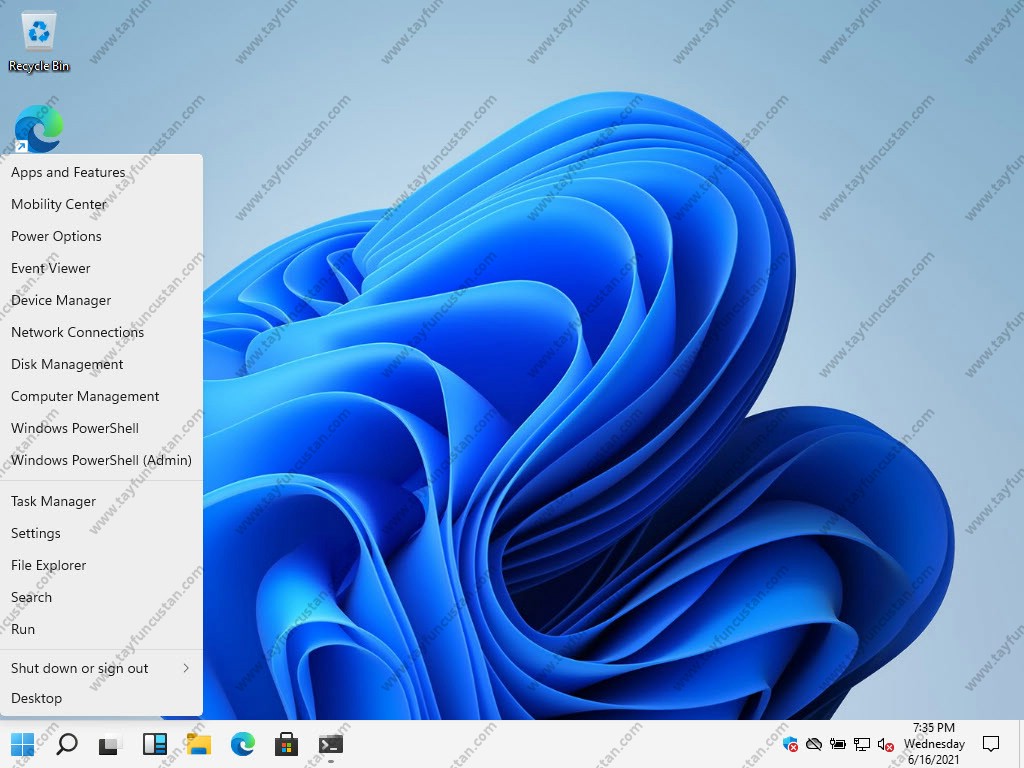
Task: Launch Windows PowerShell (Admin)
Action: pos(101,460)
